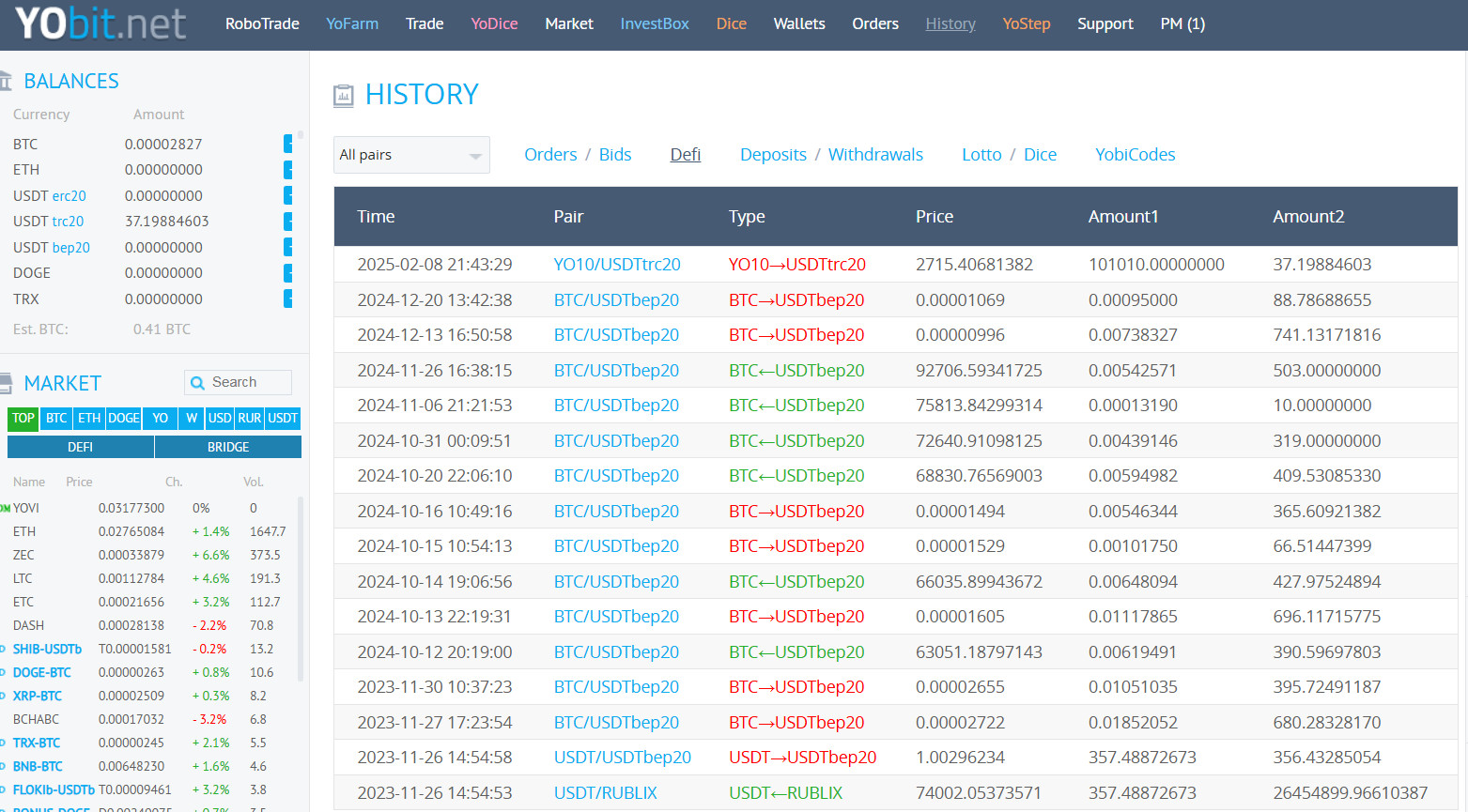Select DASH row in market list
The width and height of the screenshot is (1468, 812).
pyautogui.click(x=150, y=626)
